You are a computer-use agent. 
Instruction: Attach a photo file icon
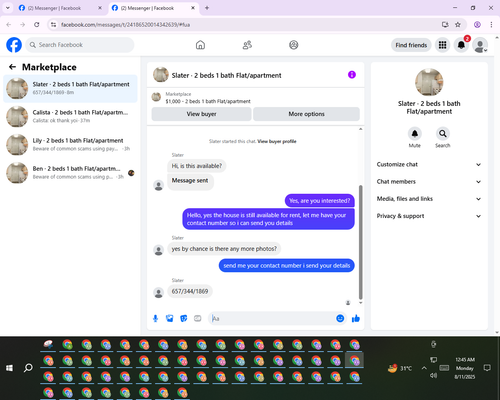click(170, 318)
